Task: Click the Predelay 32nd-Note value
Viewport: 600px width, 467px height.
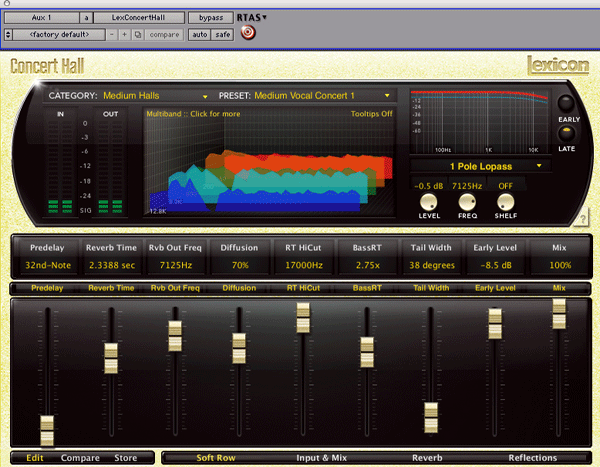Action: (x=48, y=265)
